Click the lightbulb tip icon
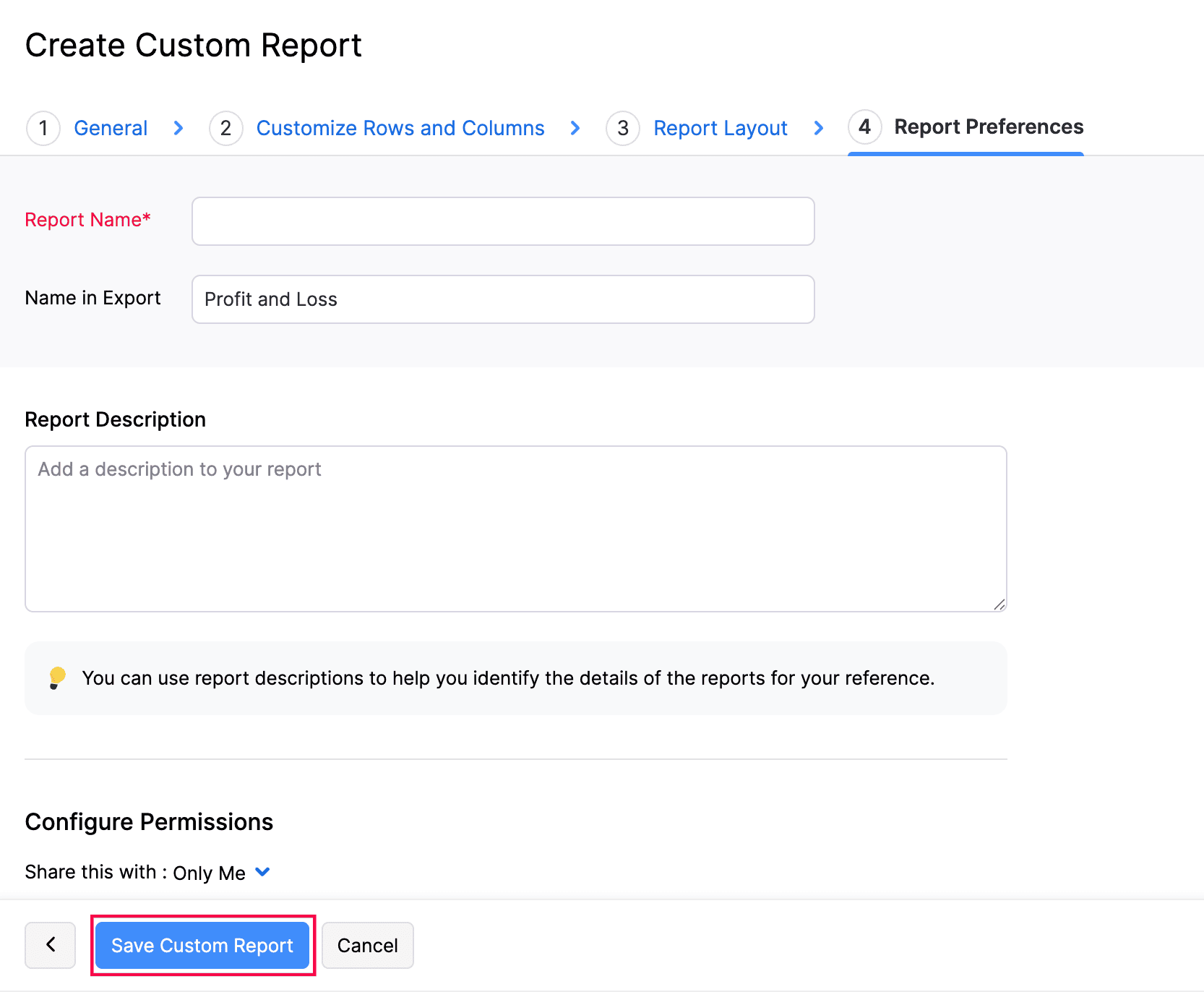This screenshot has height=992, width=1204. tap(58, 678)
